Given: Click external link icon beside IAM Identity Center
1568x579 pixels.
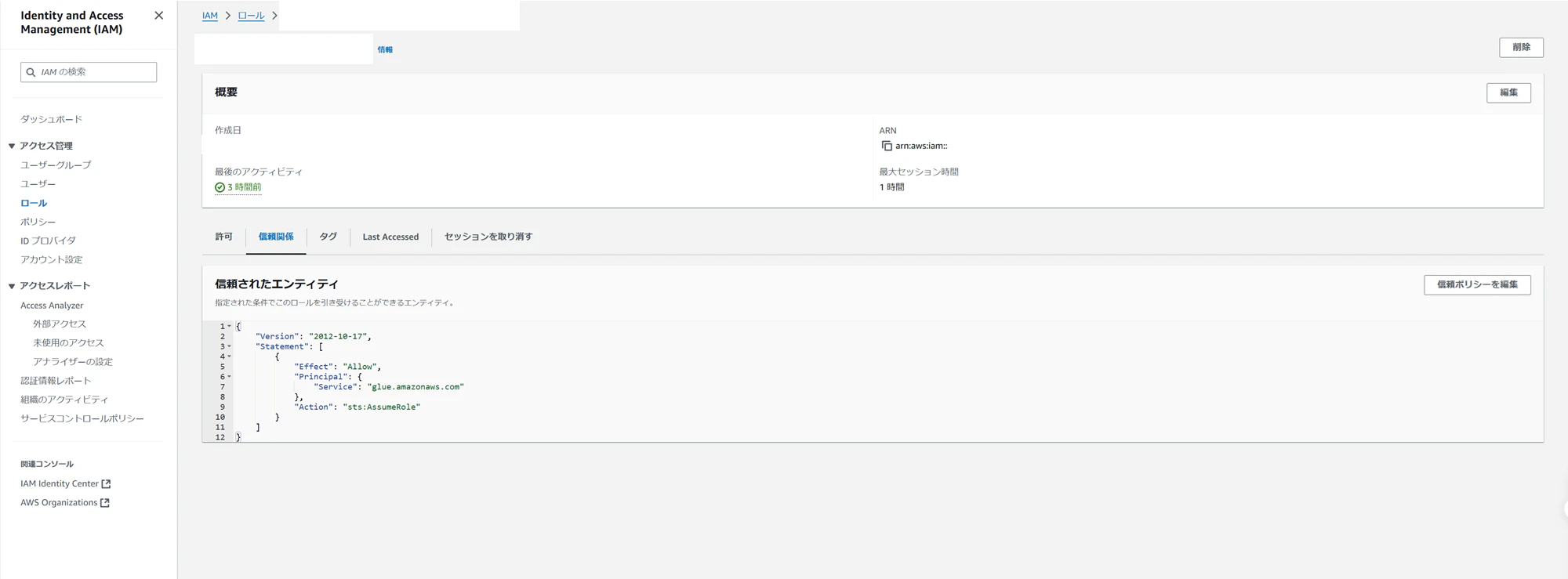Looking at the screenshot, I should 106,484.
